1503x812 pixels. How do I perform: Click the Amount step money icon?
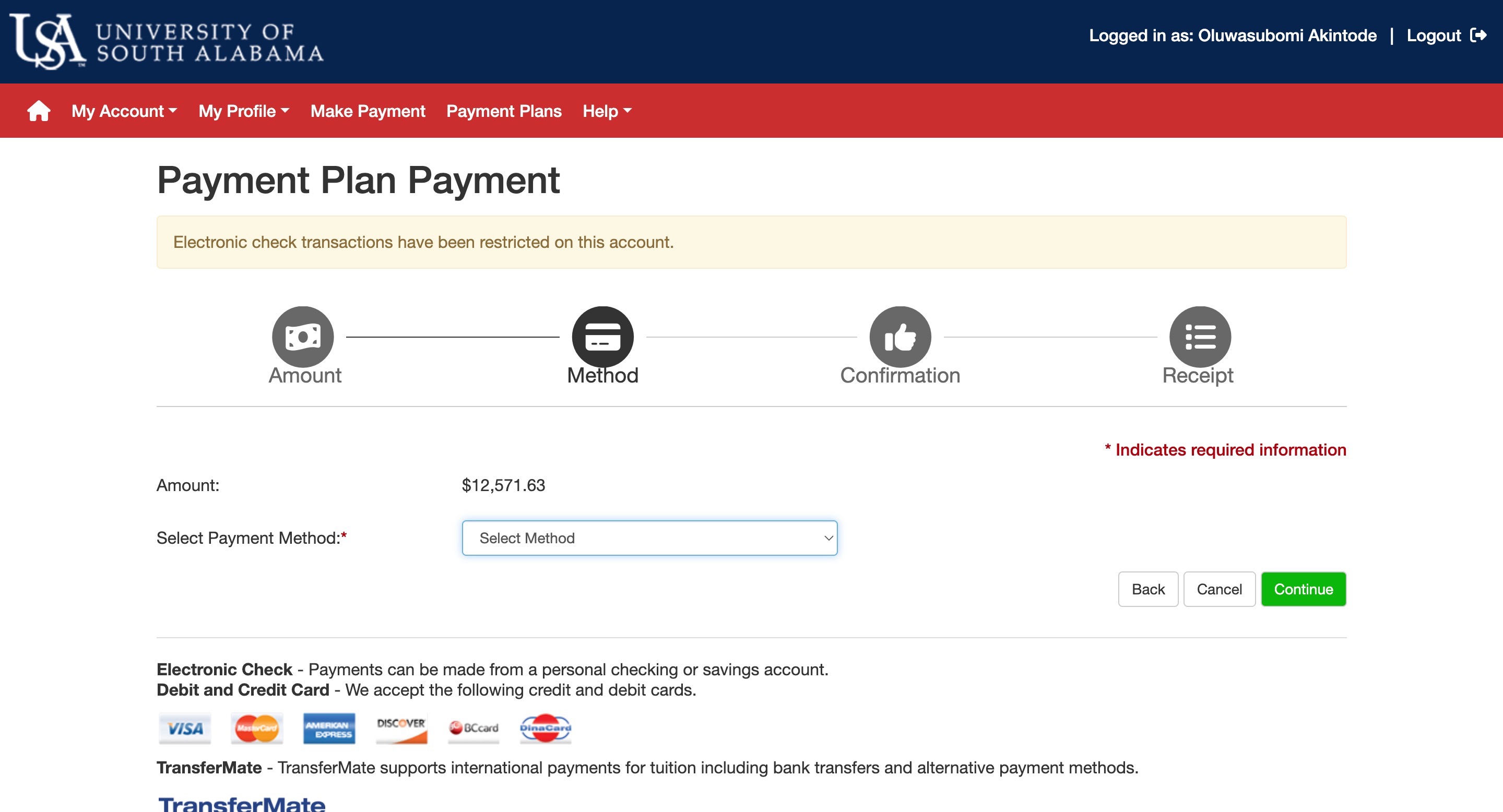[x=303, y=337]
